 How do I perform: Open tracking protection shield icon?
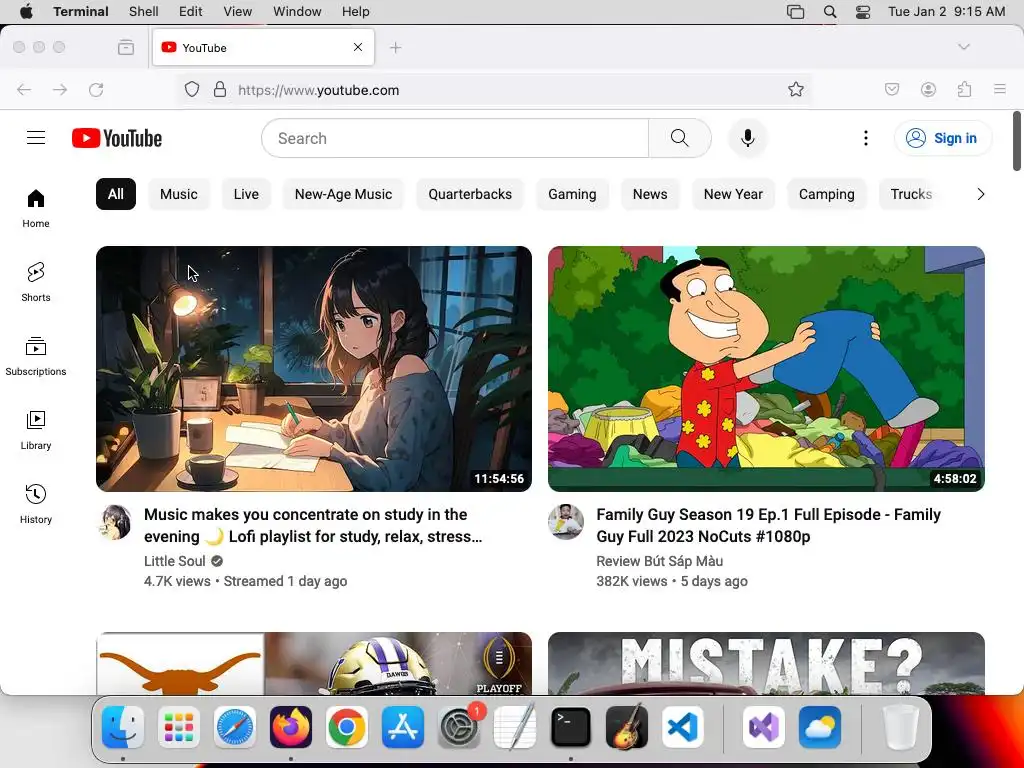191,89
